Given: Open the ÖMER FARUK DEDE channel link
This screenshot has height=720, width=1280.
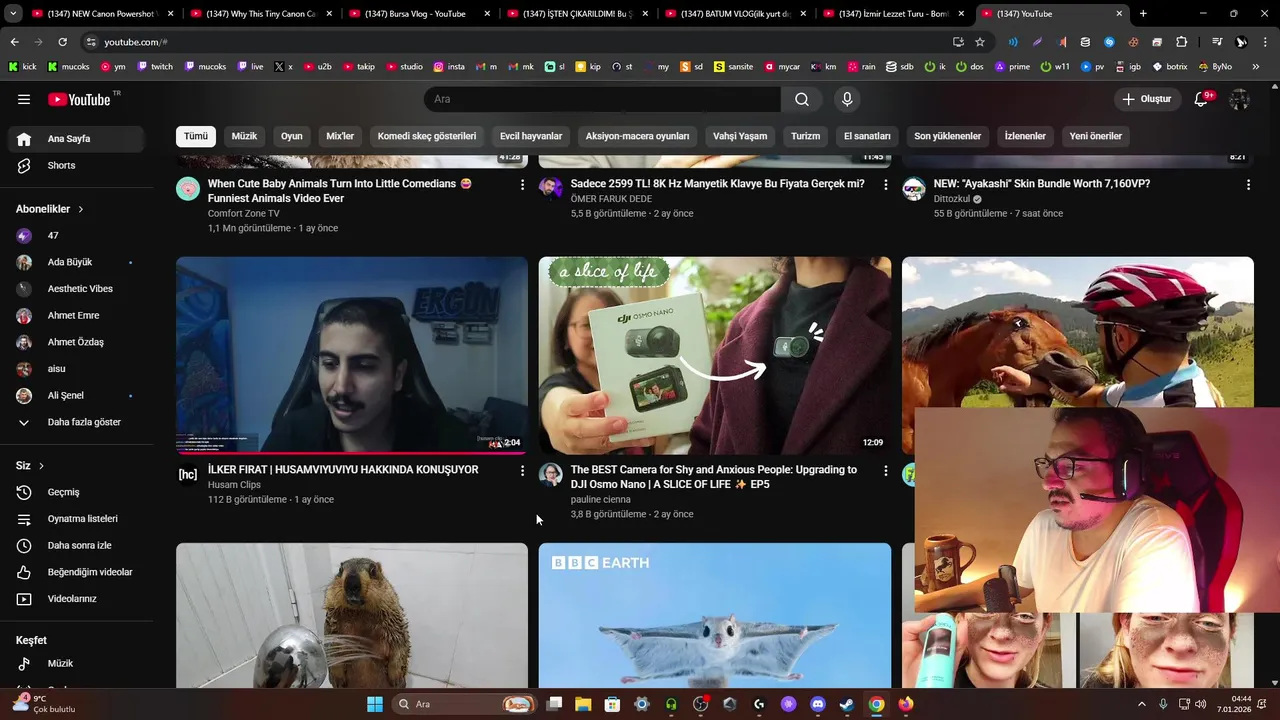Looking at the screenshot, I should click(611, 199).
